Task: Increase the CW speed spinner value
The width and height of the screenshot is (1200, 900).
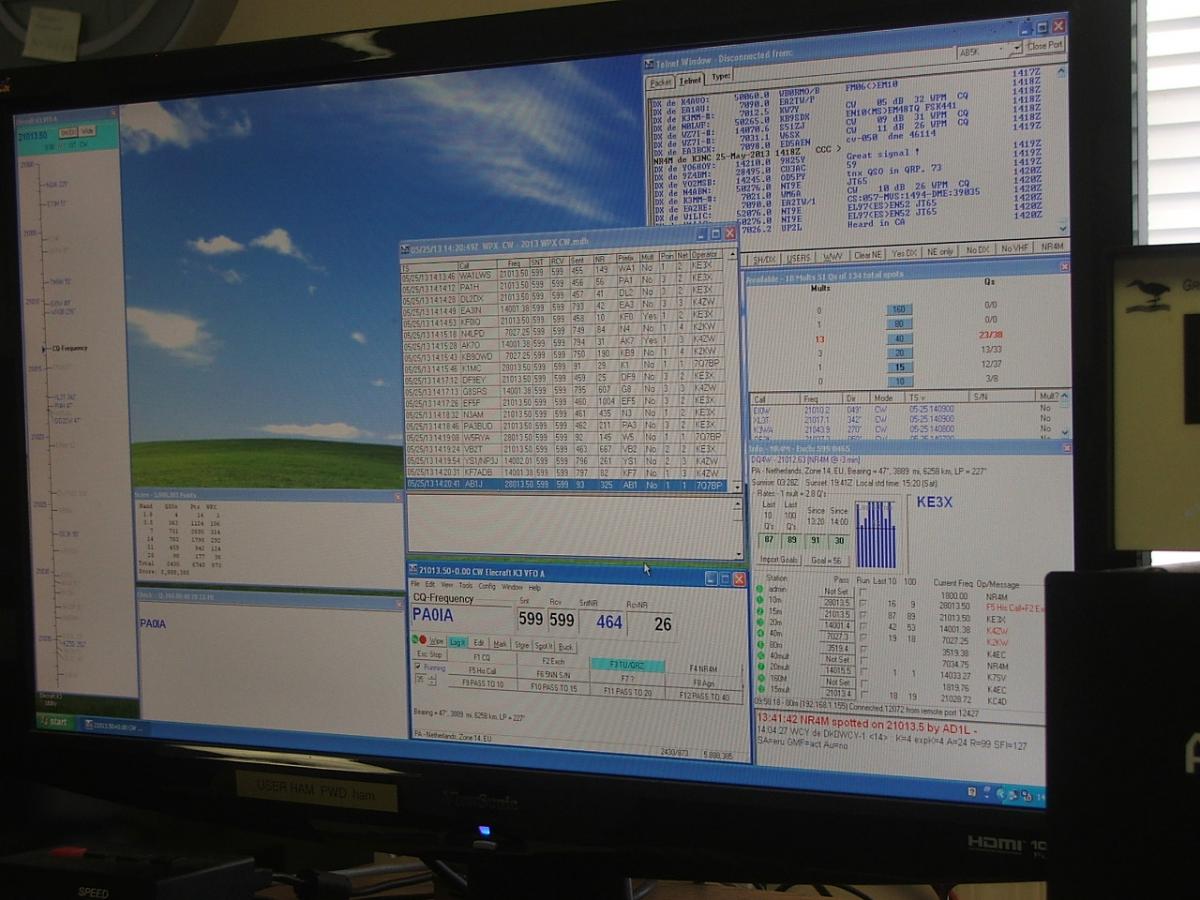Action: (432, 676)
